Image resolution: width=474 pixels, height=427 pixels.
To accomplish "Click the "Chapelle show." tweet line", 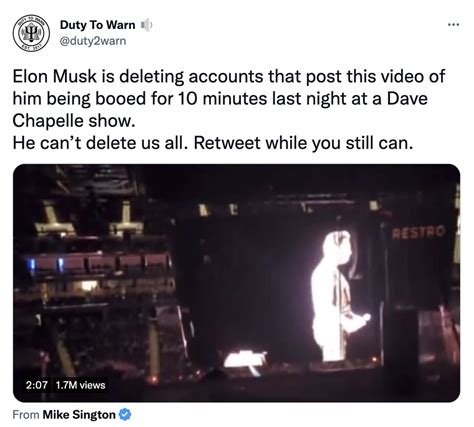I will click(74, 121).
